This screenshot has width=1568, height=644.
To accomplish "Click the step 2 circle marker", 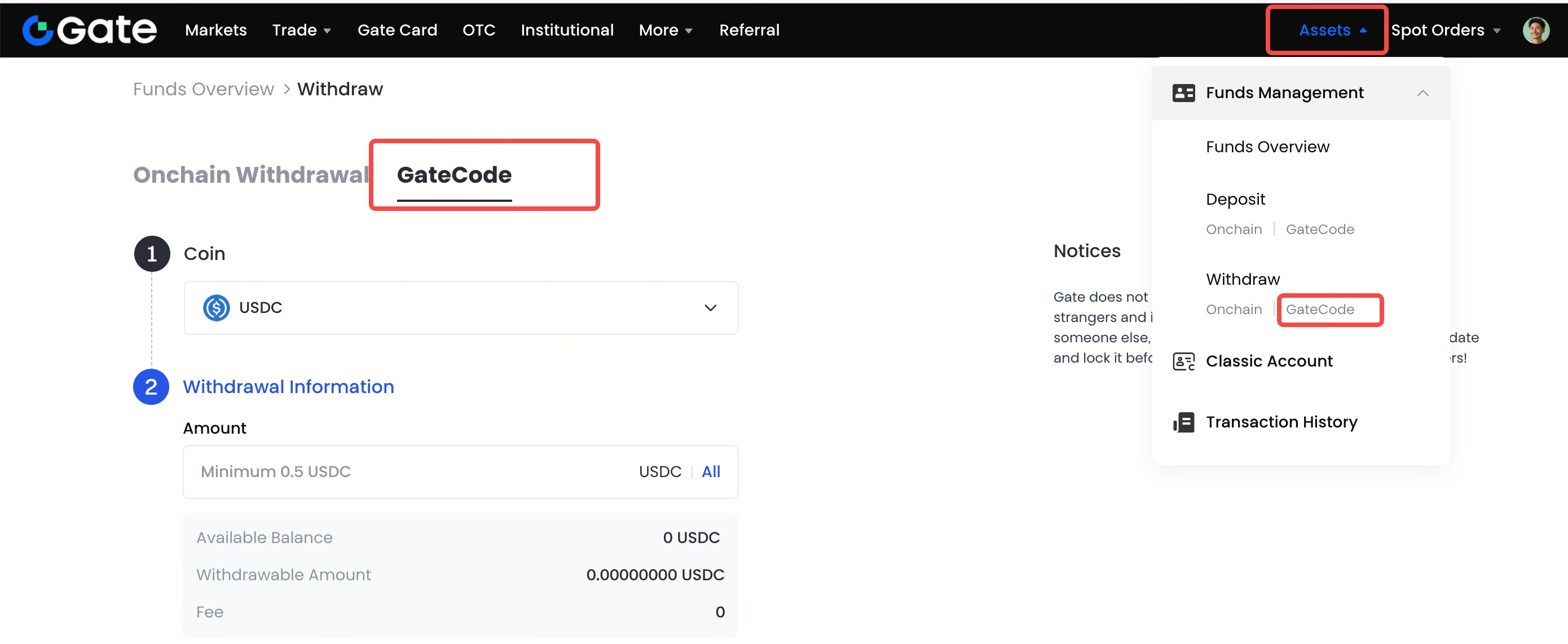I will [151, 387].
